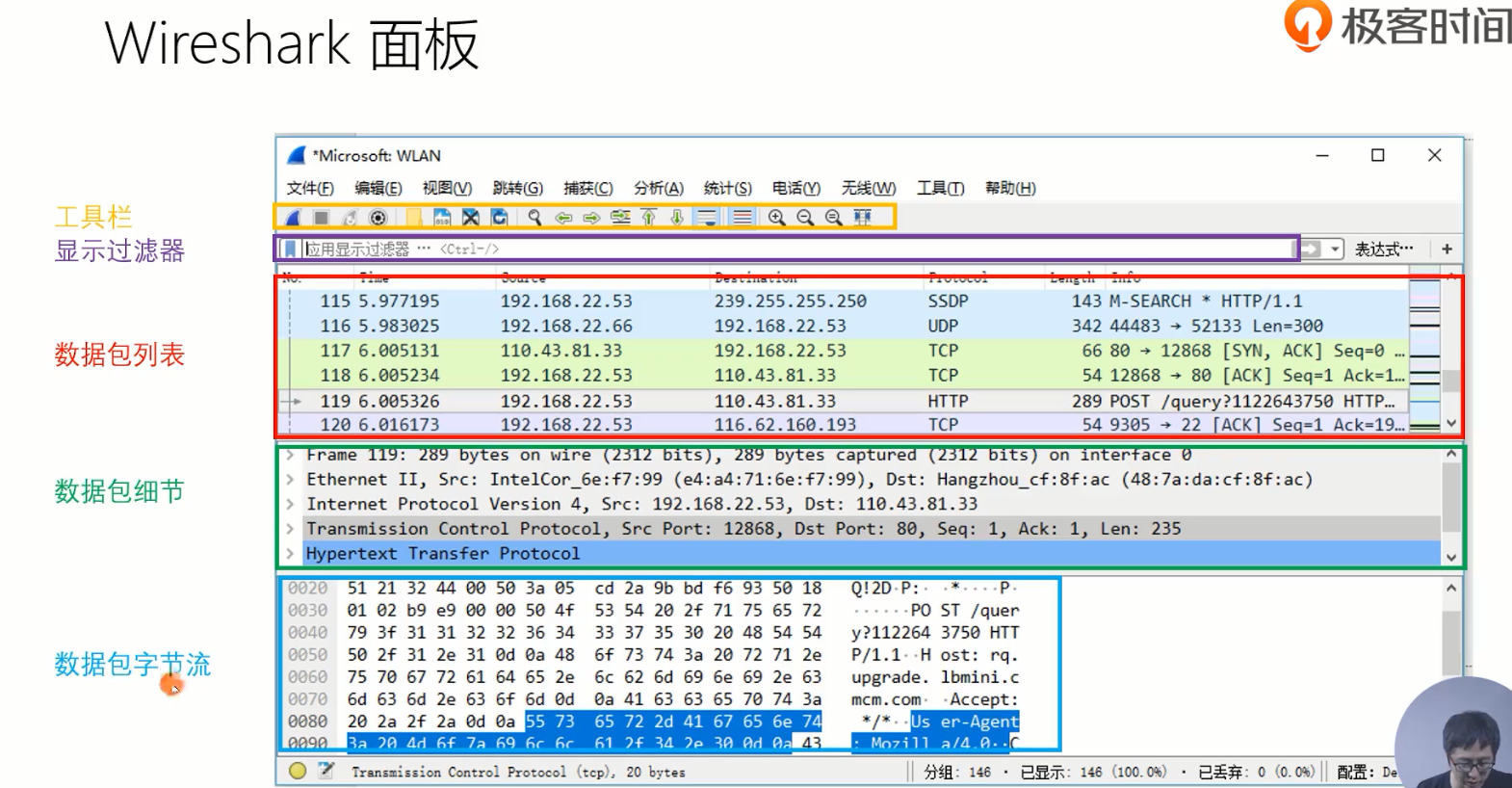Close the capture file with the X icon
This screenshot has height=788, width=1512.
(470, 218)
